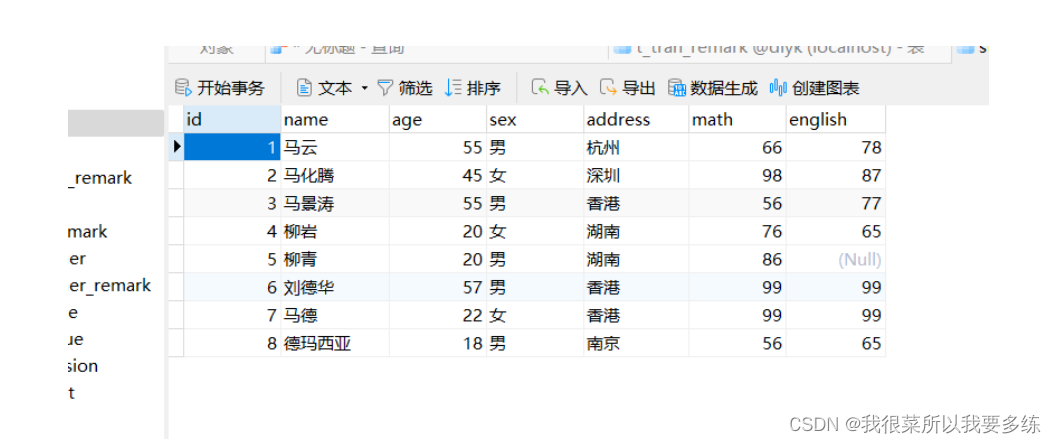Screen dimensions: 1056x443
Task: Click english 87 in the 马化腾 row
Action: pyautogui.click(x=836, y=175)
